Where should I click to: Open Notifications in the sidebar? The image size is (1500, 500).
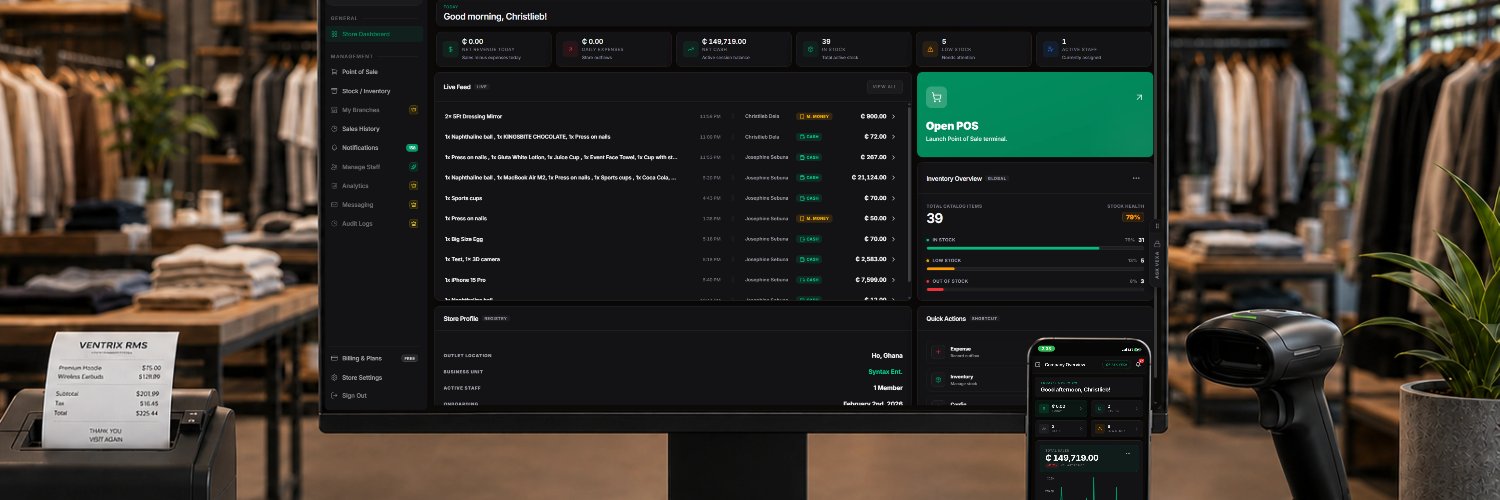(374, 148)
